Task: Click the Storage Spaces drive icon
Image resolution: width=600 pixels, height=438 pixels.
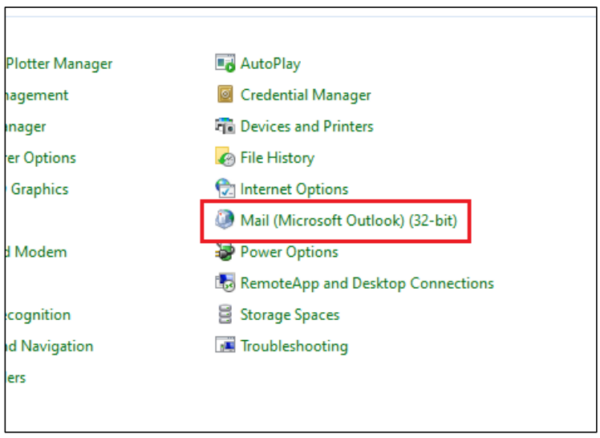Action: [x=225, y=315]
